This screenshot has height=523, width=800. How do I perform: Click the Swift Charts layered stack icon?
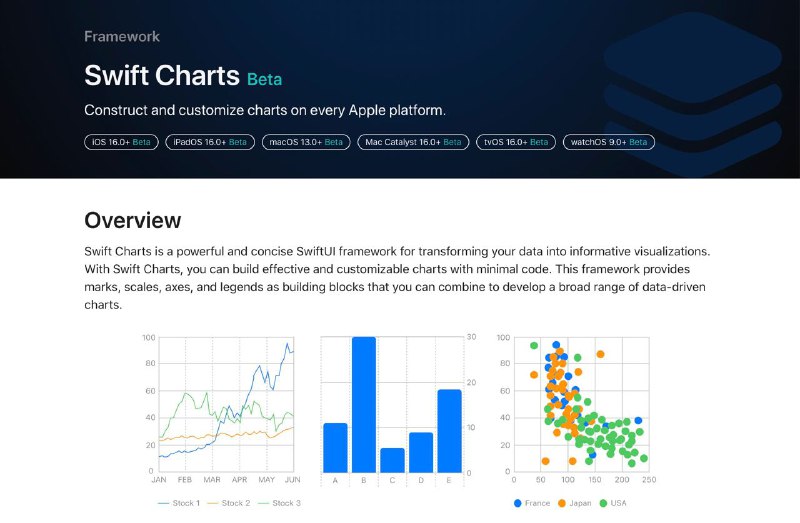[693, 93]
